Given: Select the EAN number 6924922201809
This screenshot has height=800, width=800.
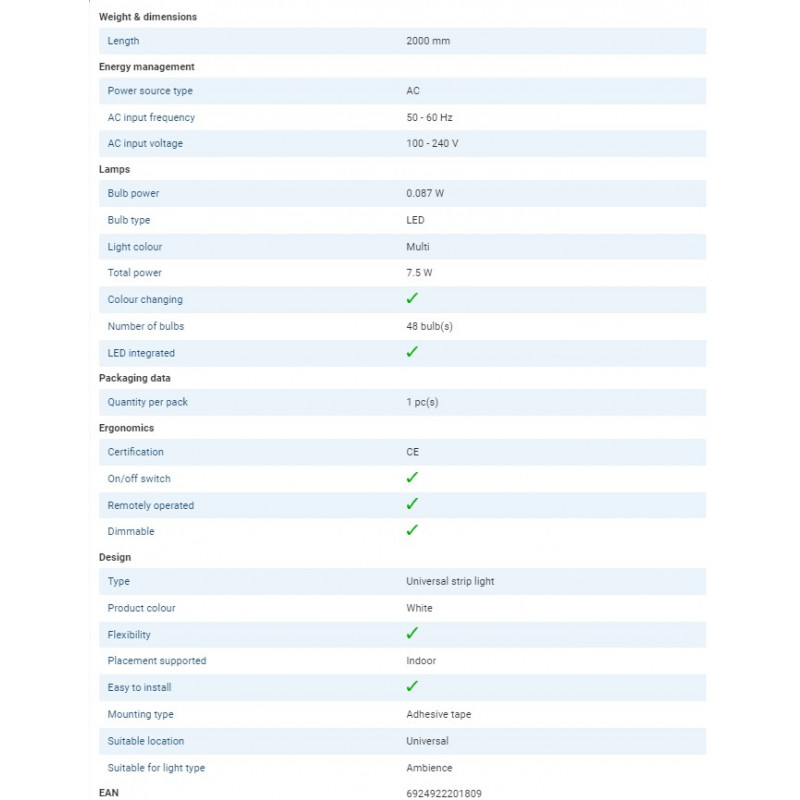Looking at the screenshot, I should pos(444,793).
